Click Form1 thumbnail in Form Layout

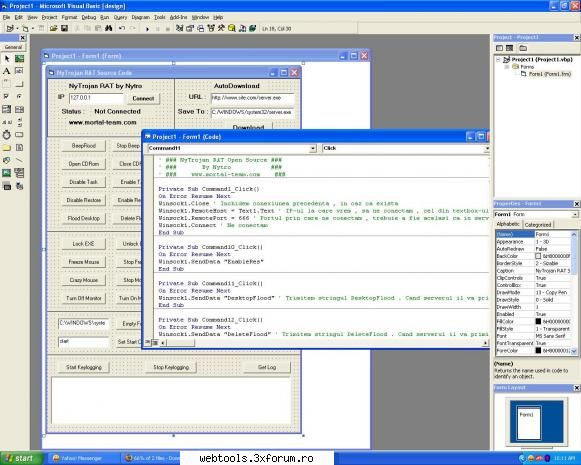[x=529, y=422]
